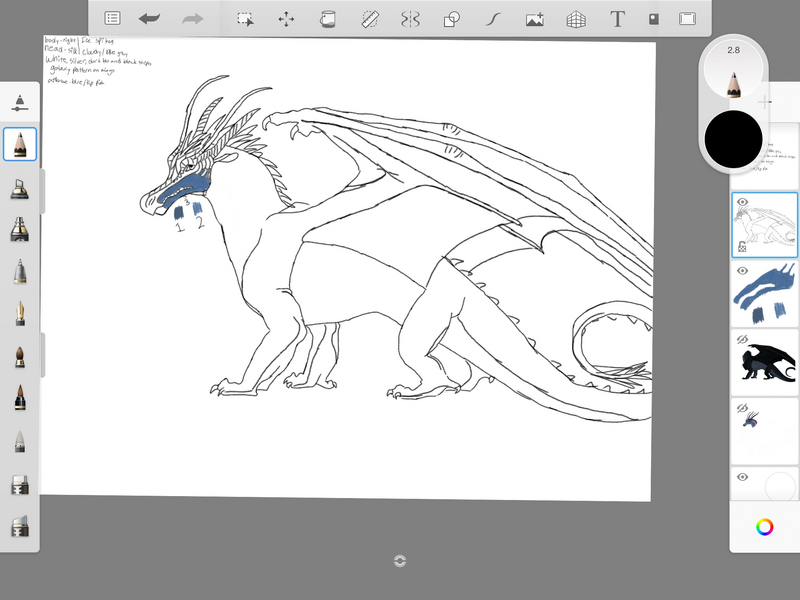The image size is (800, 600).
Task: Select the rectangular Selection tool
Action: (244, 18)
